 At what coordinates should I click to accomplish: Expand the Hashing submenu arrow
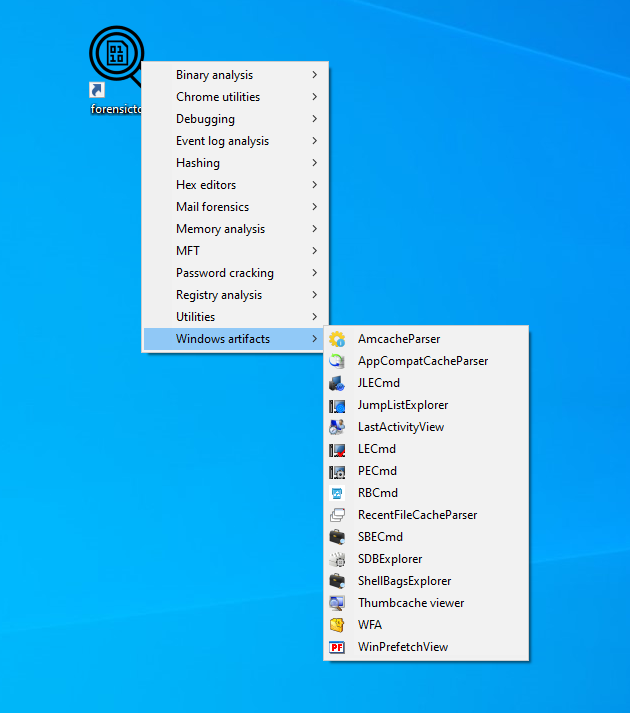tap(315, 162)
